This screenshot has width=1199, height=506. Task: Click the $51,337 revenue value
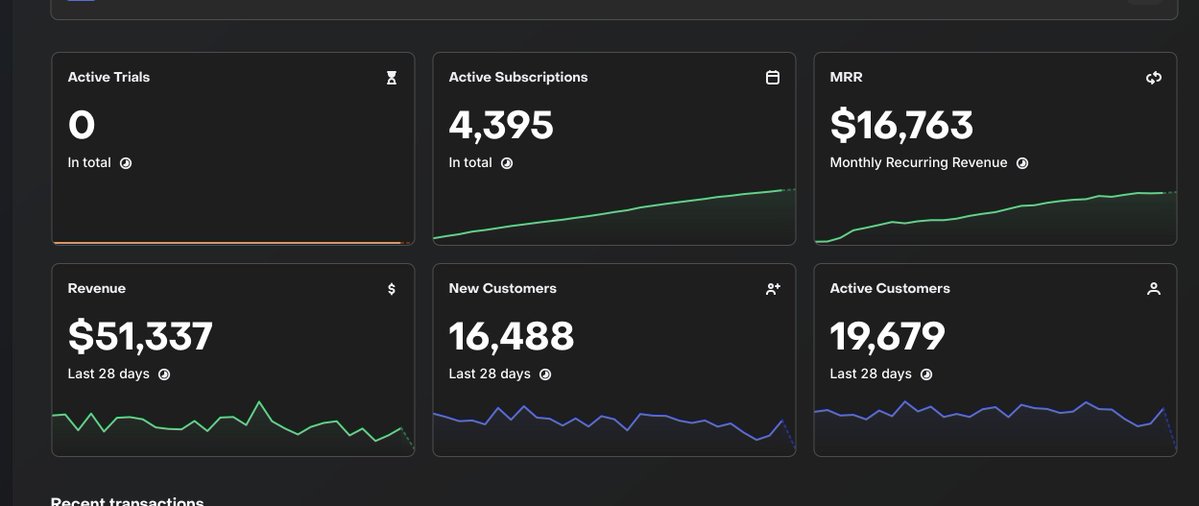pos(140,336)
